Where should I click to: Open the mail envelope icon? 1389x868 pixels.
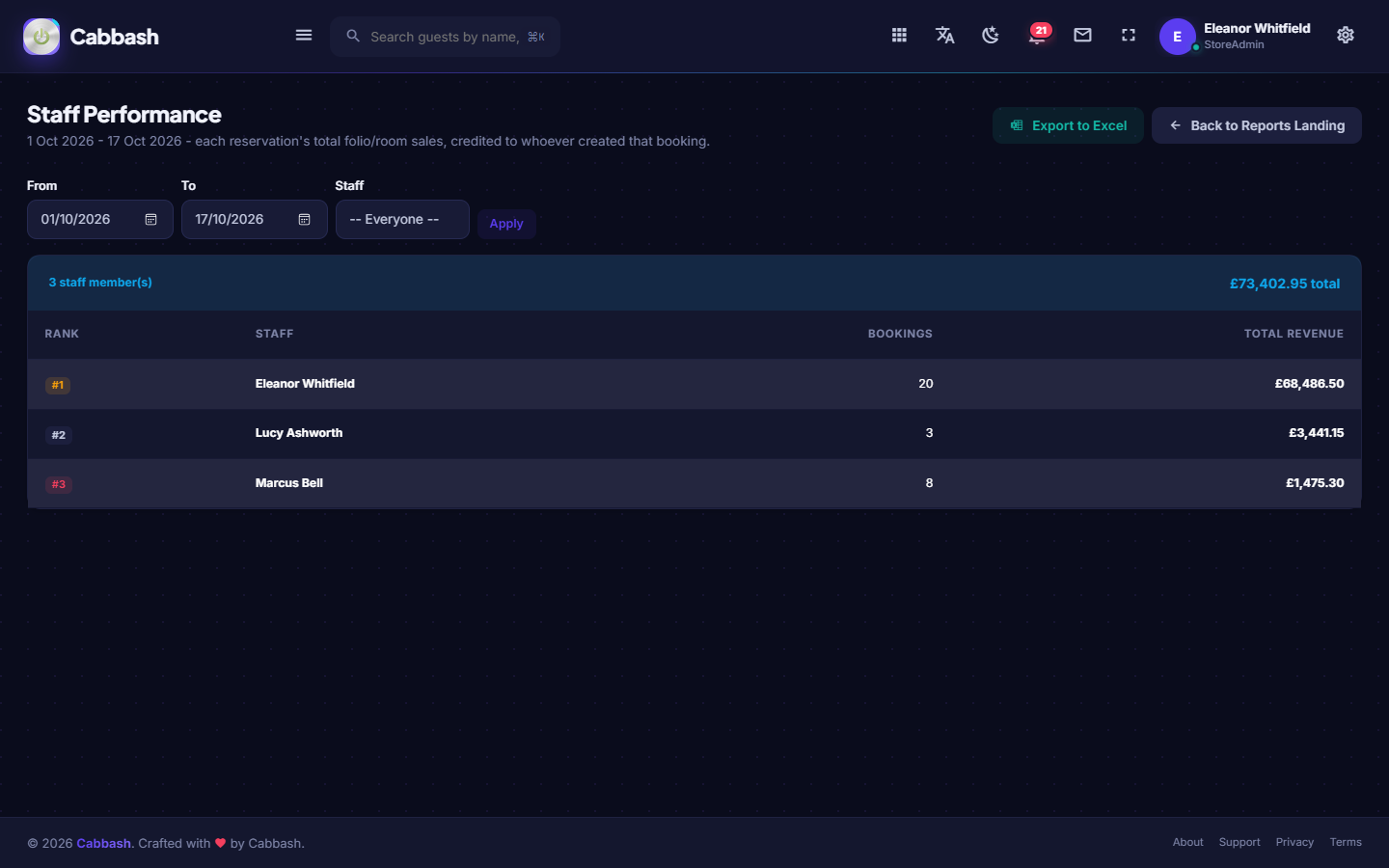pos(1082,36)
